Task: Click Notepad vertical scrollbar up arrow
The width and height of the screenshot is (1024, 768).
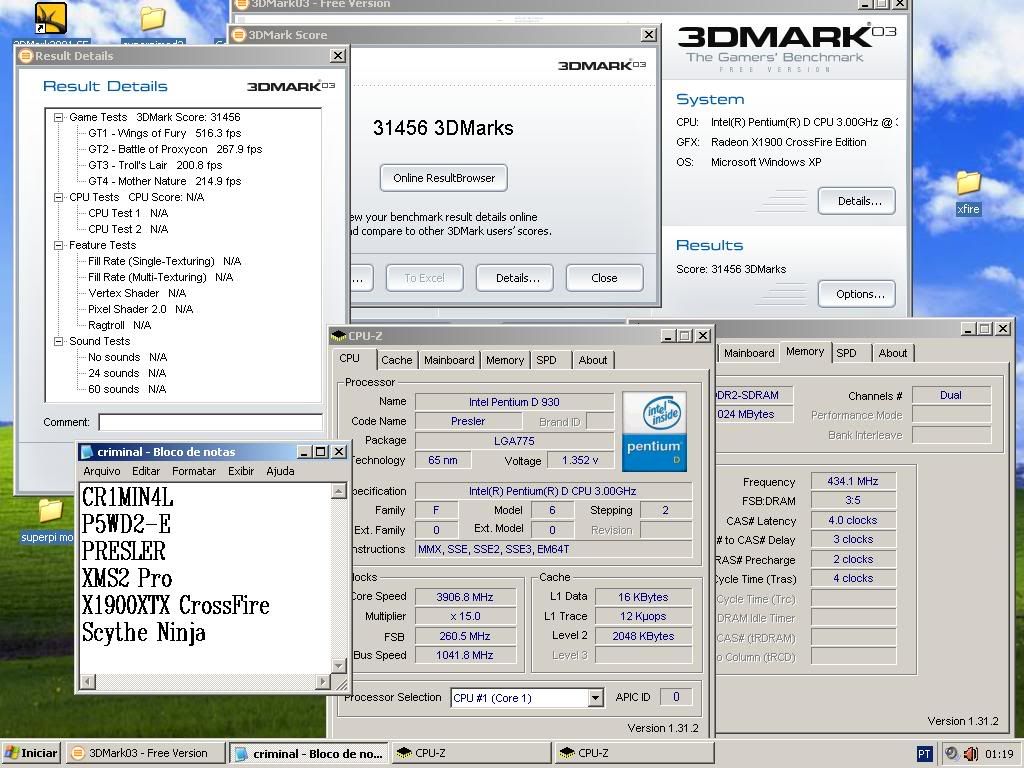Action: [x=338, y=491]
